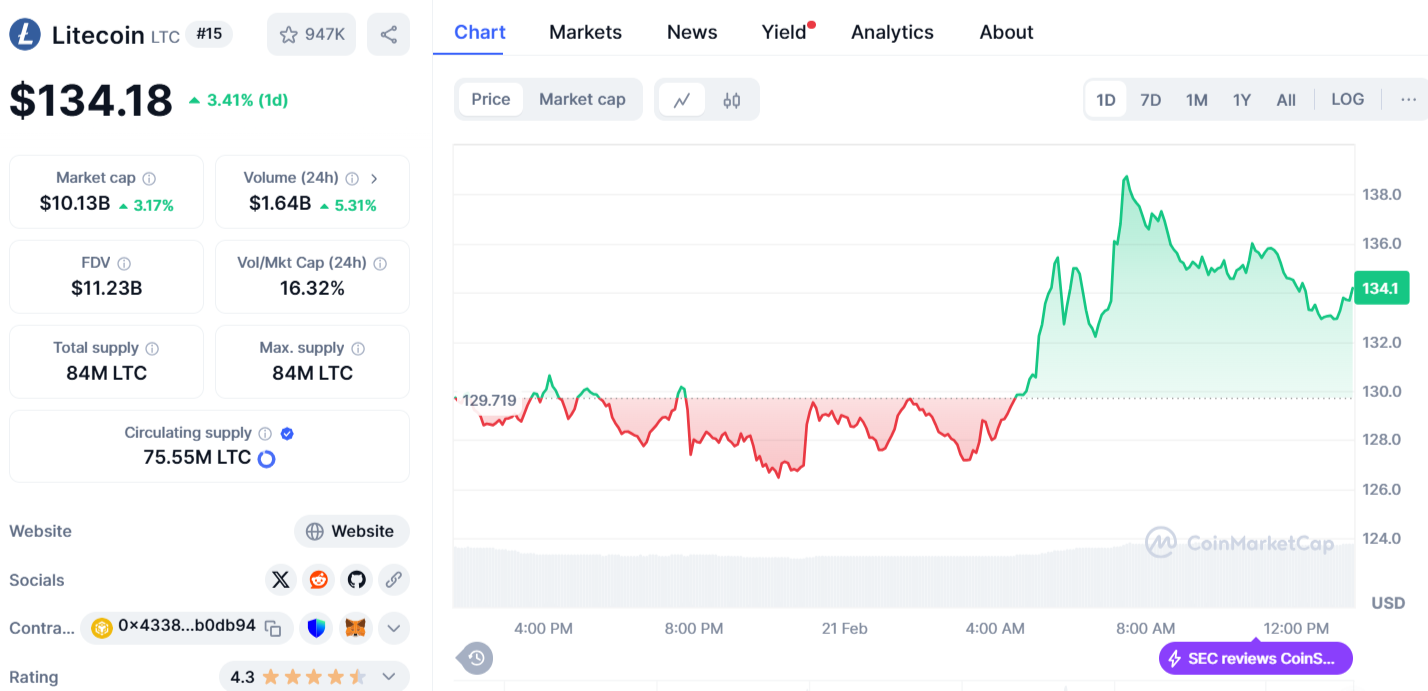Click the Volume (24h) info icon

(352, 178)
